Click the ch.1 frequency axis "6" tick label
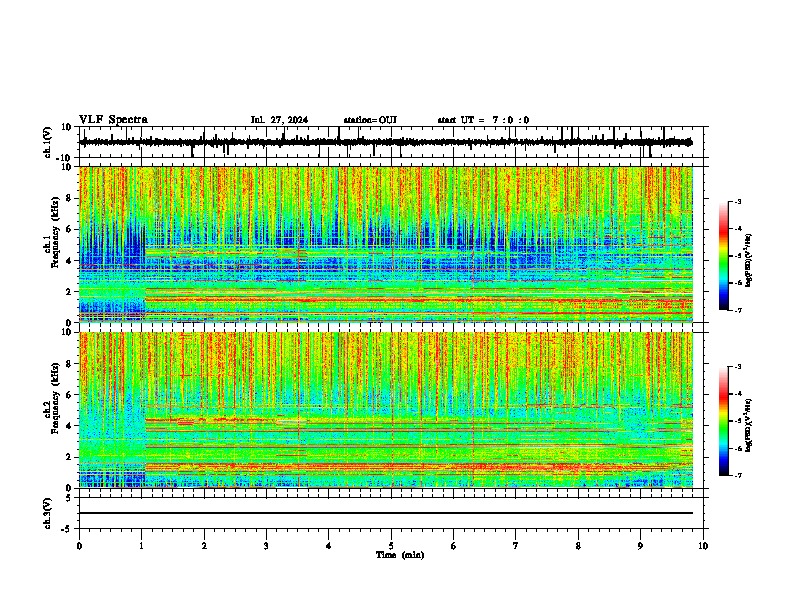This screenshot has height=612, width=792. [x=70, y=229]
